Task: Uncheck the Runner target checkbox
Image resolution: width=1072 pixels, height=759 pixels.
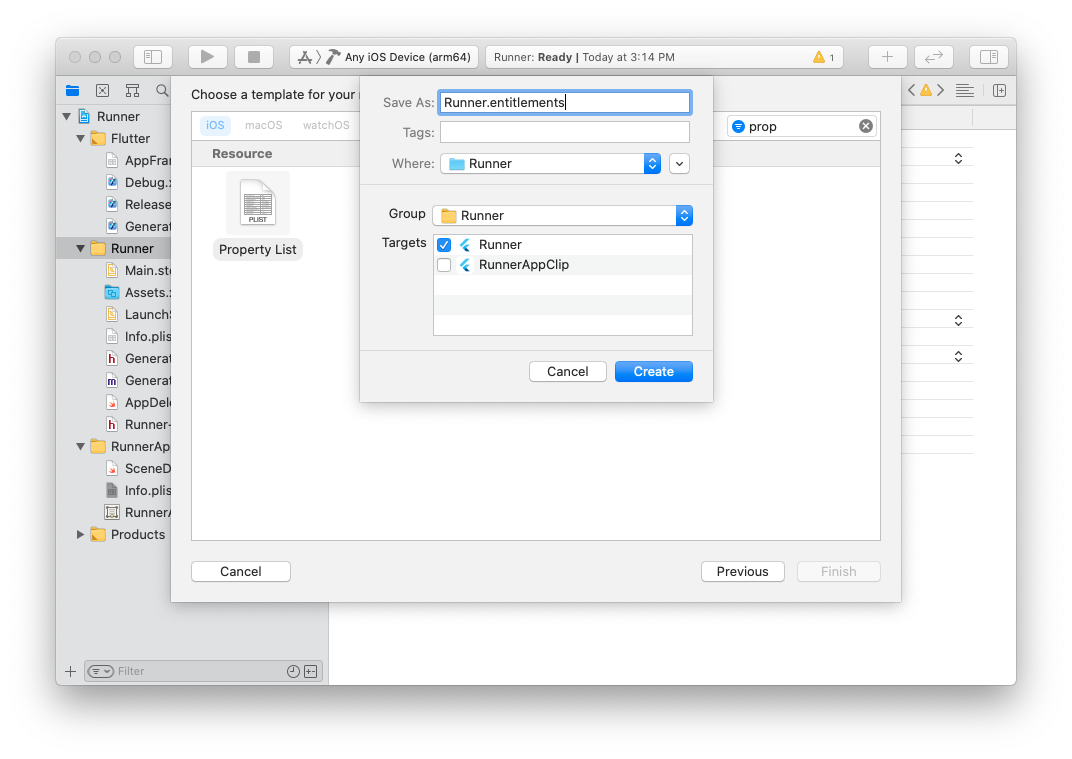Action: (444, 245)
